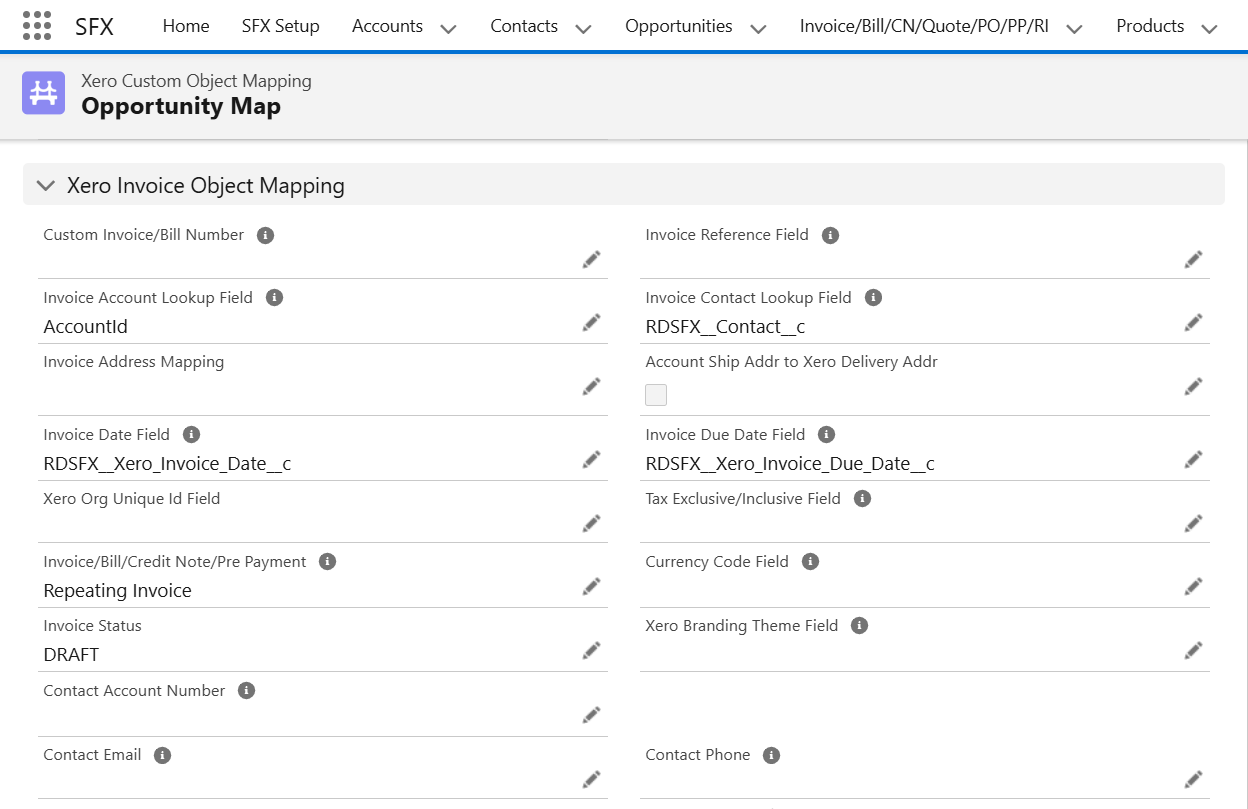Toggle Account Ship Addr to Xero Delivery checkbox
1248x809 pixels.
point(656,395)
